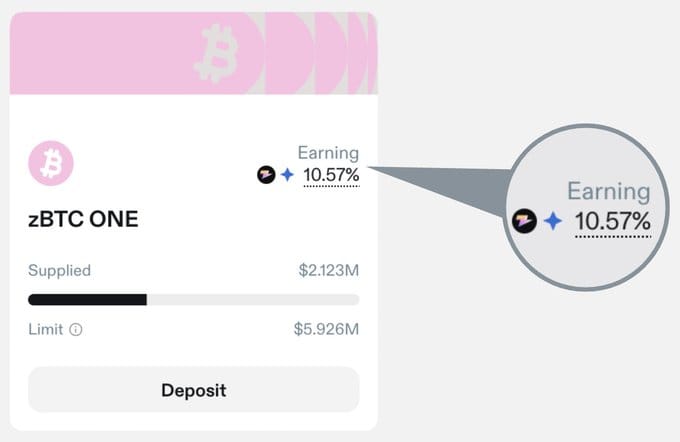Click the black Zeus reward icon in card
The height and width of the screenshot is (442, 680).
[x=266, y=175]
